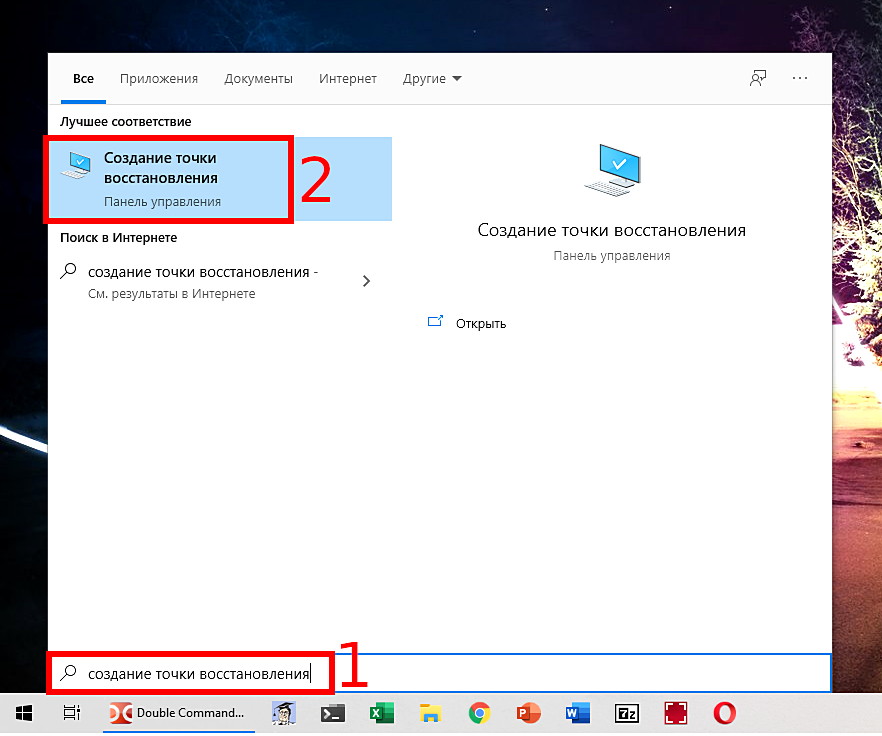
Task: Launch Google Chrome from the taskbar
Action: [x=479, y=713]
